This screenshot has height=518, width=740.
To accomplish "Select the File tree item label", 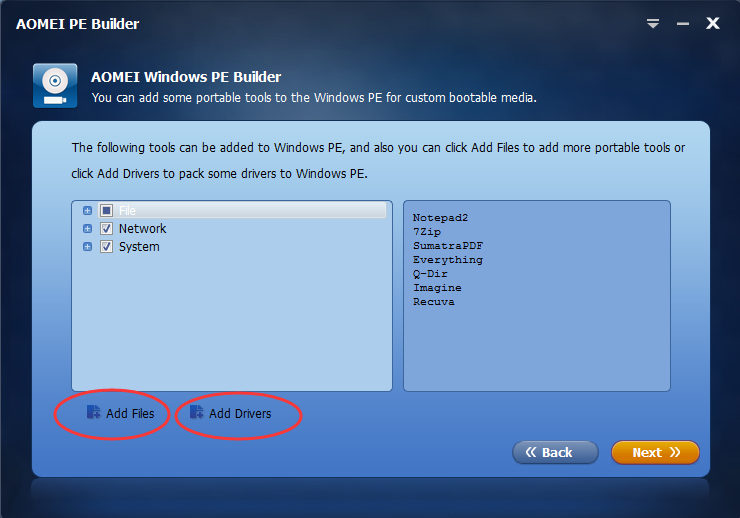I will pos(127,210).
